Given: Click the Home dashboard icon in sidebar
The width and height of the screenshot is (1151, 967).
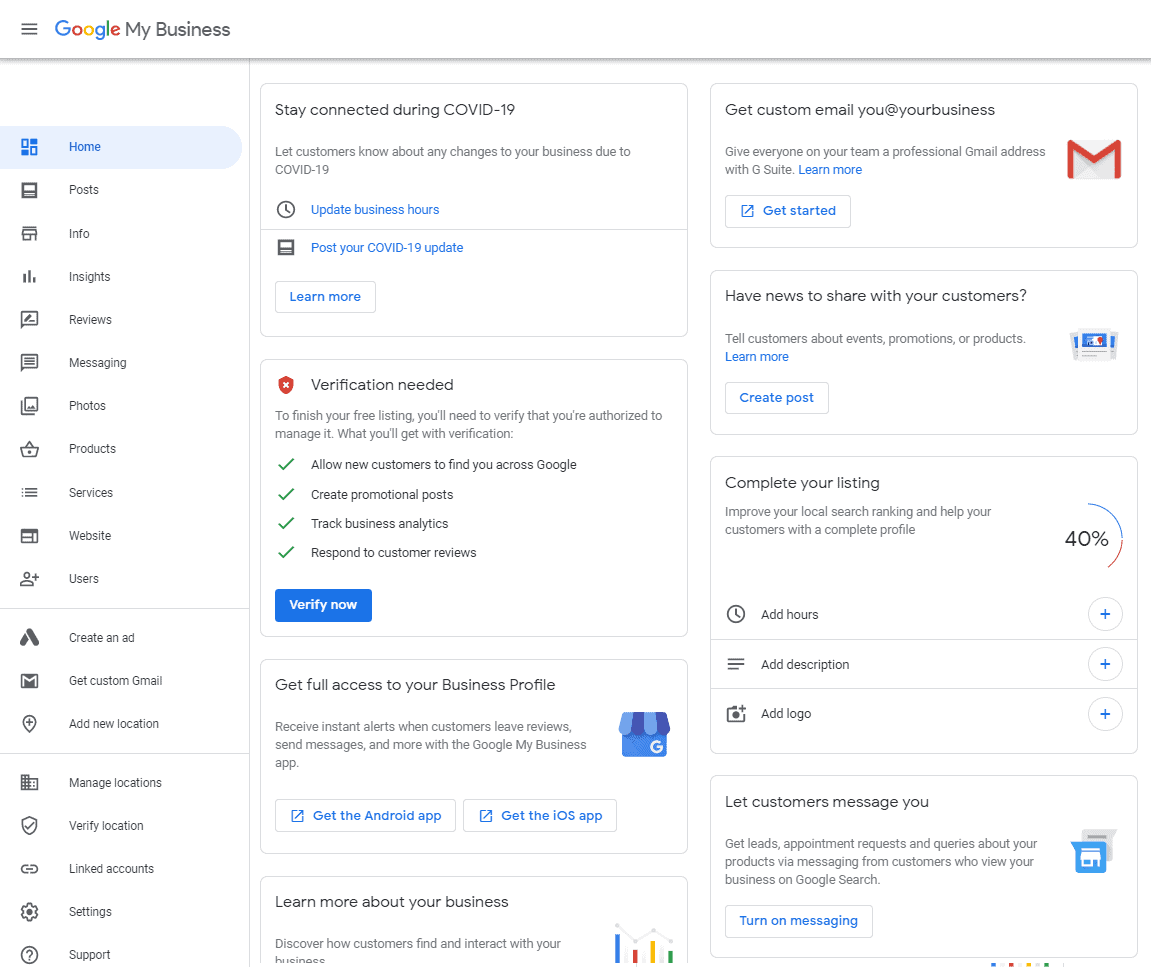Looking at the screenshot, I should tap(29, 147).
